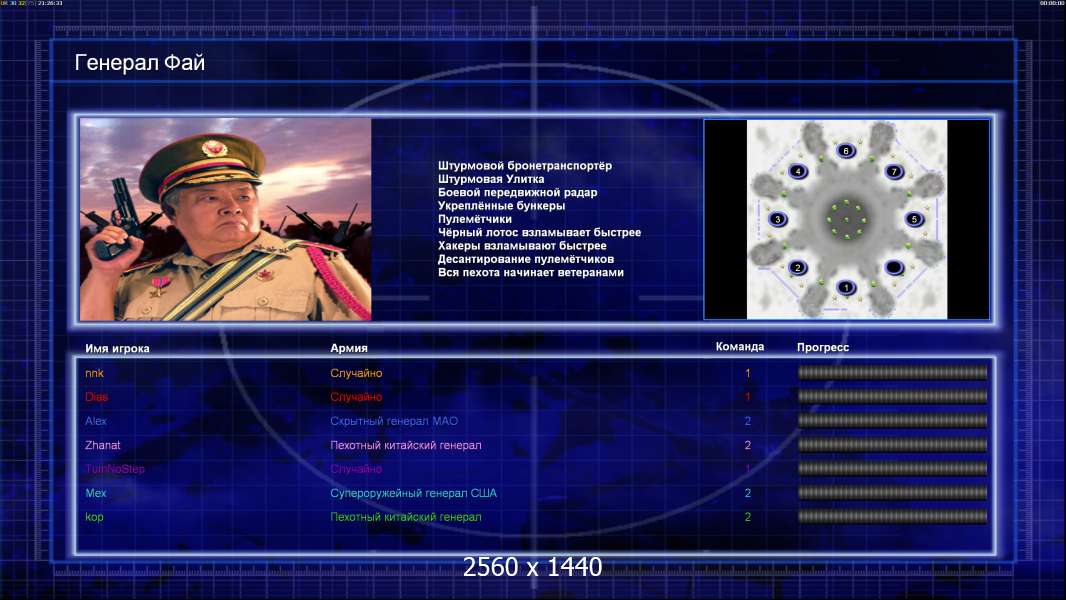Click 'Случайно' army in Dias's row
Screen dimensions: 1066x600
coord(356,397)
